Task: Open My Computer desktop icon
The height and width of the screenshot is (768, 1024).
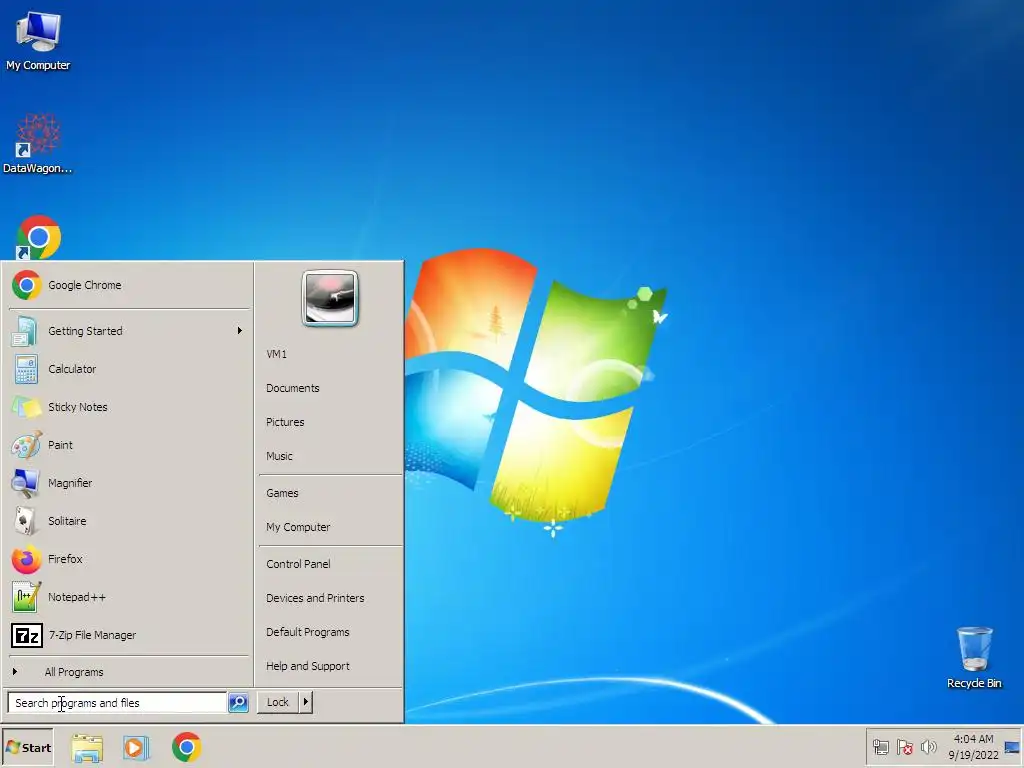Action: 38,40
